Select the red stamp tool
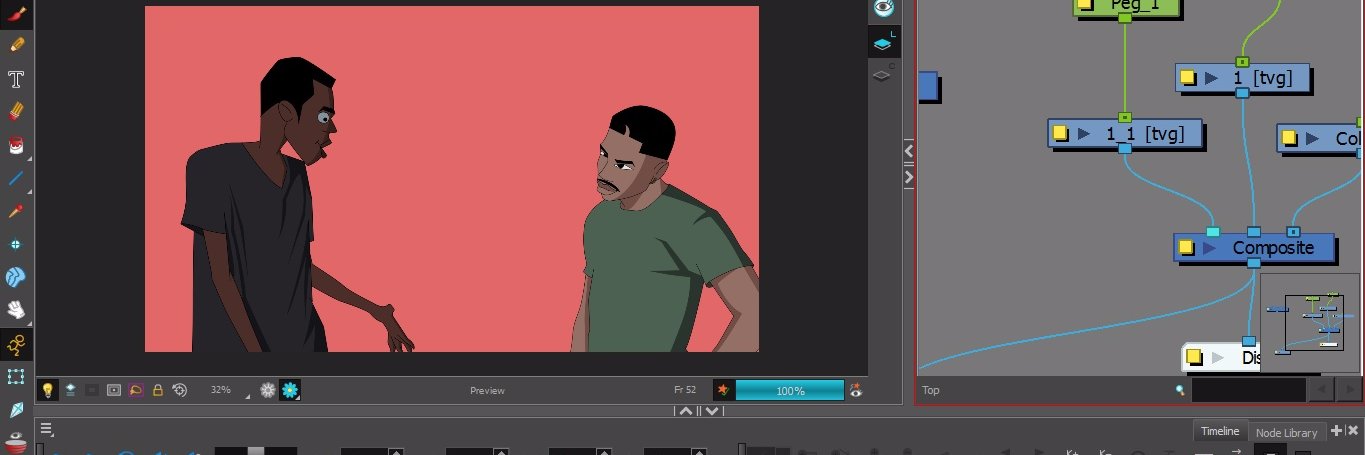Image resolution: width=1365 pixels, height=455 pixels. [x=16, y=441]
